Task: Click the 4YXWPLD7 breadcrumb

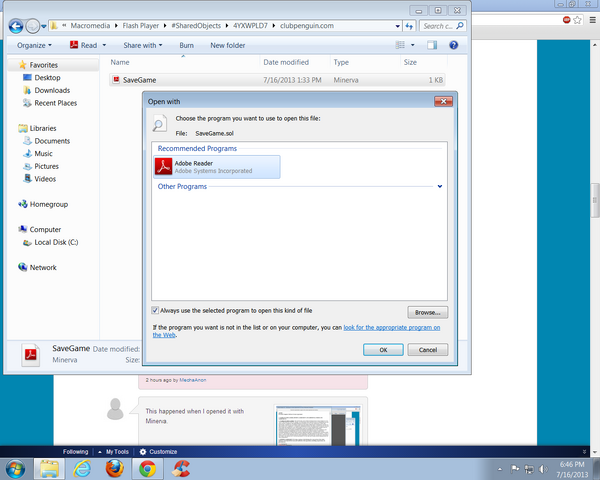Action: (x=250, y=26)
